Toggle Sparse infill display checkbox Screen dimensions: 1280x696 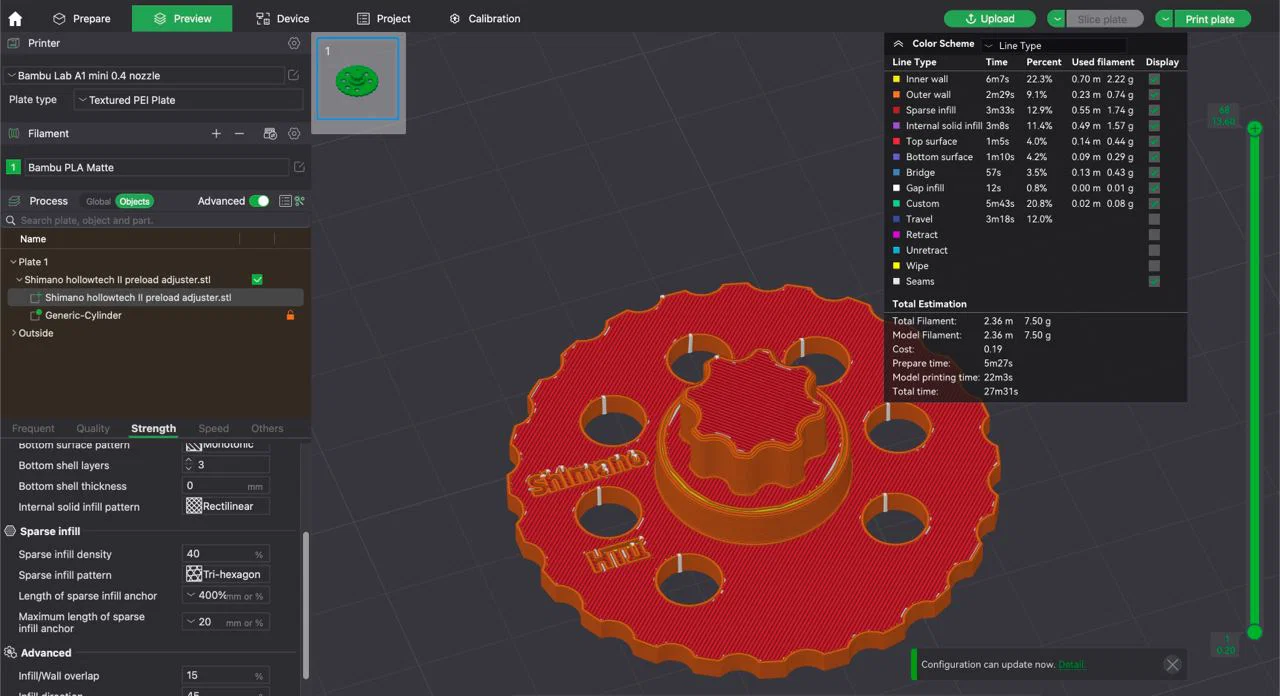[1154, 110]
